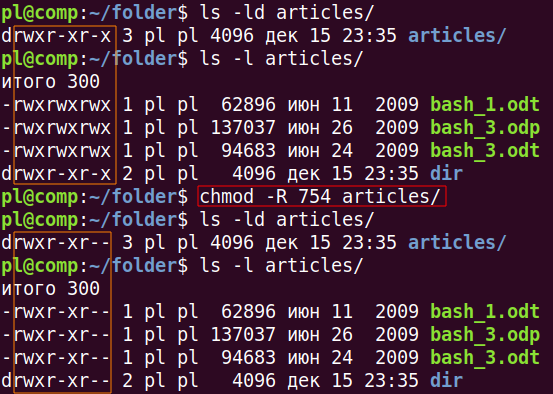
Task: Click the file size 94683 in the last listing
Action: pyautogui.click(x=248, y=357)
